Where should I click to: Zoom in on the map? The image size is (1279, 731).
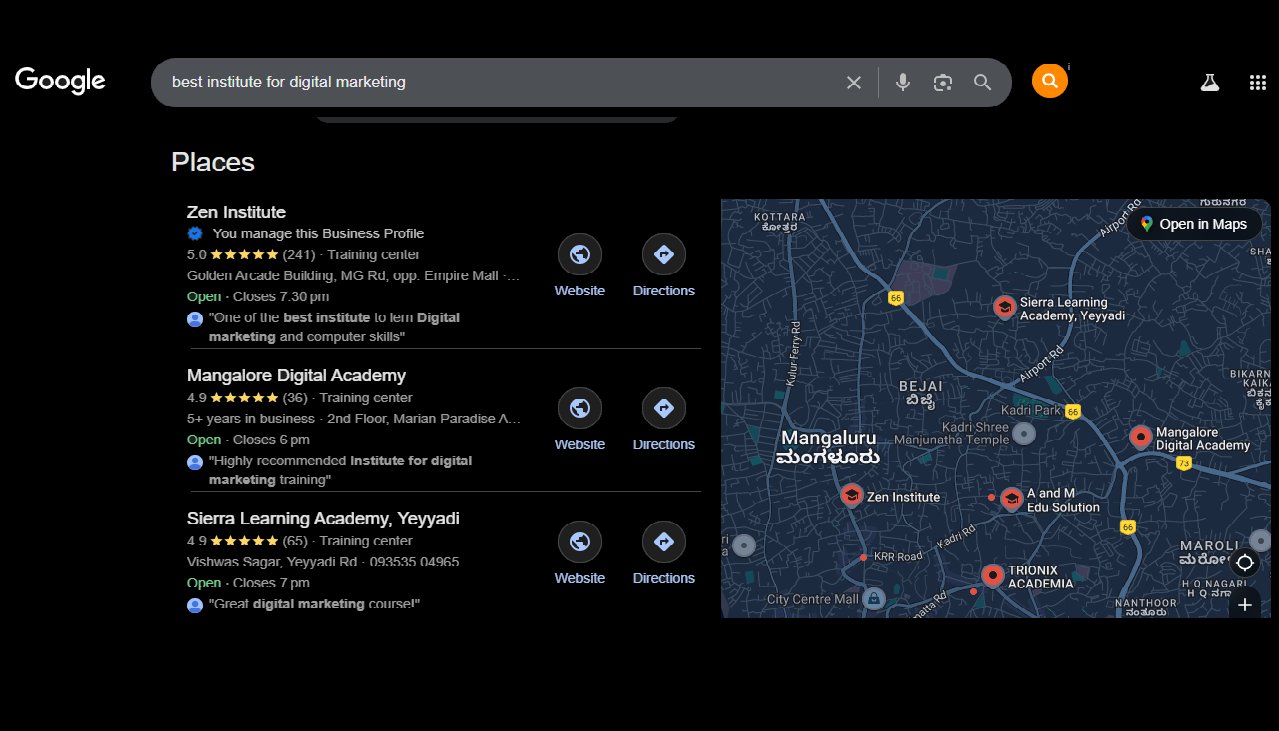[x=1244, y=605]
